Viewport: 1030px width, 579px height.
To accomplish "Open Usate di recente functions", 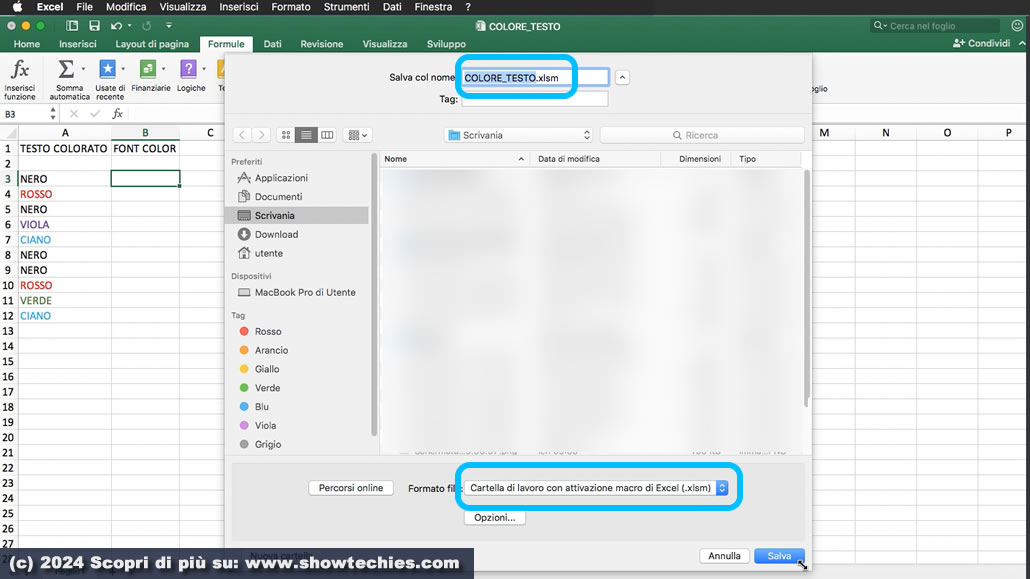I will [107, 69].
